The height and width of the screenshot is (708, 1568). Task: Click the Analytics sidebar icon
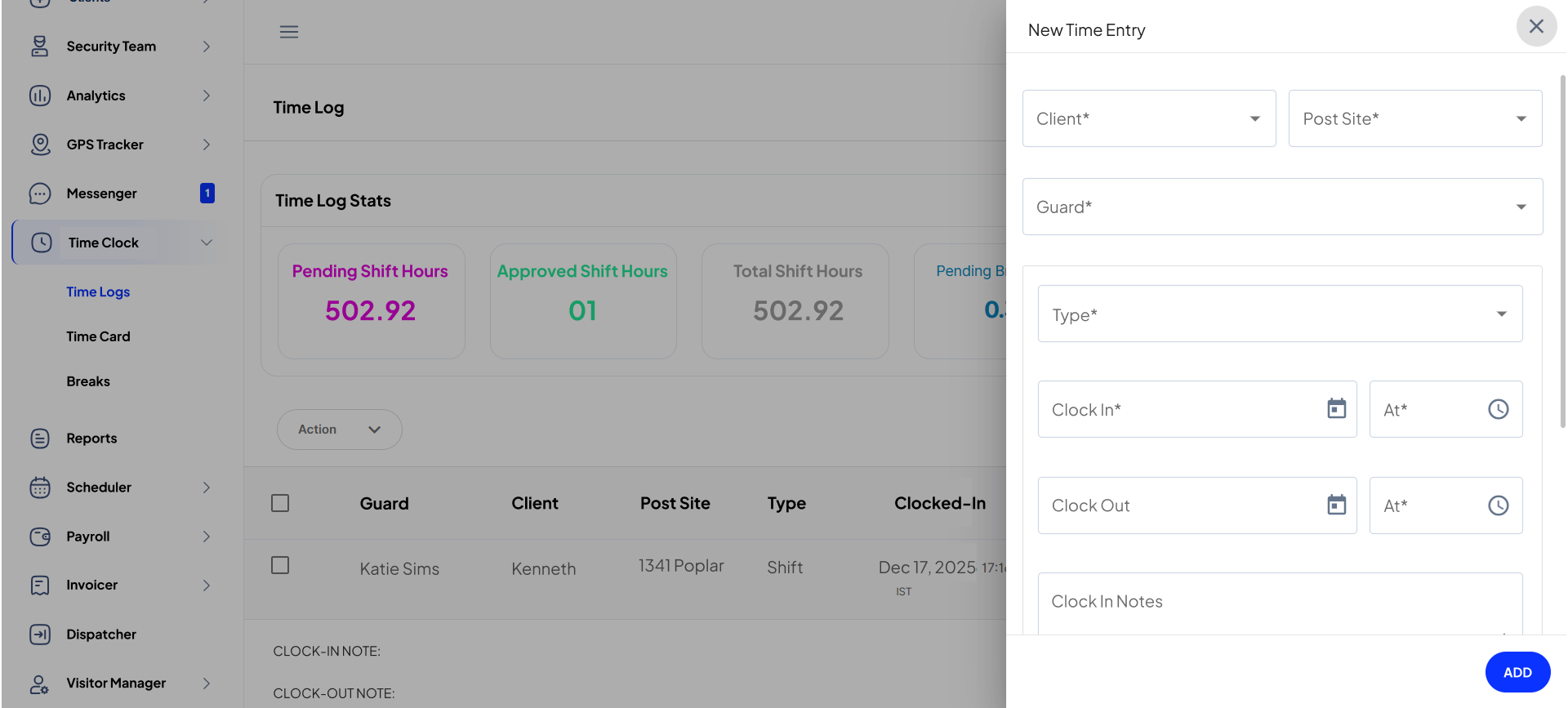coord(40,96)
